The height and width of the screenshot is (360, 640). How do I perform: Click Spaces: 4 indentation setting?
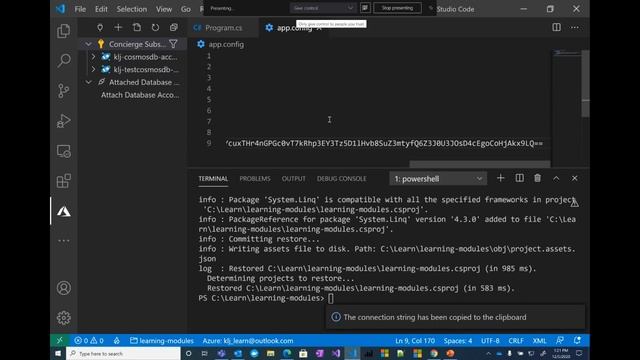point(458,340)
